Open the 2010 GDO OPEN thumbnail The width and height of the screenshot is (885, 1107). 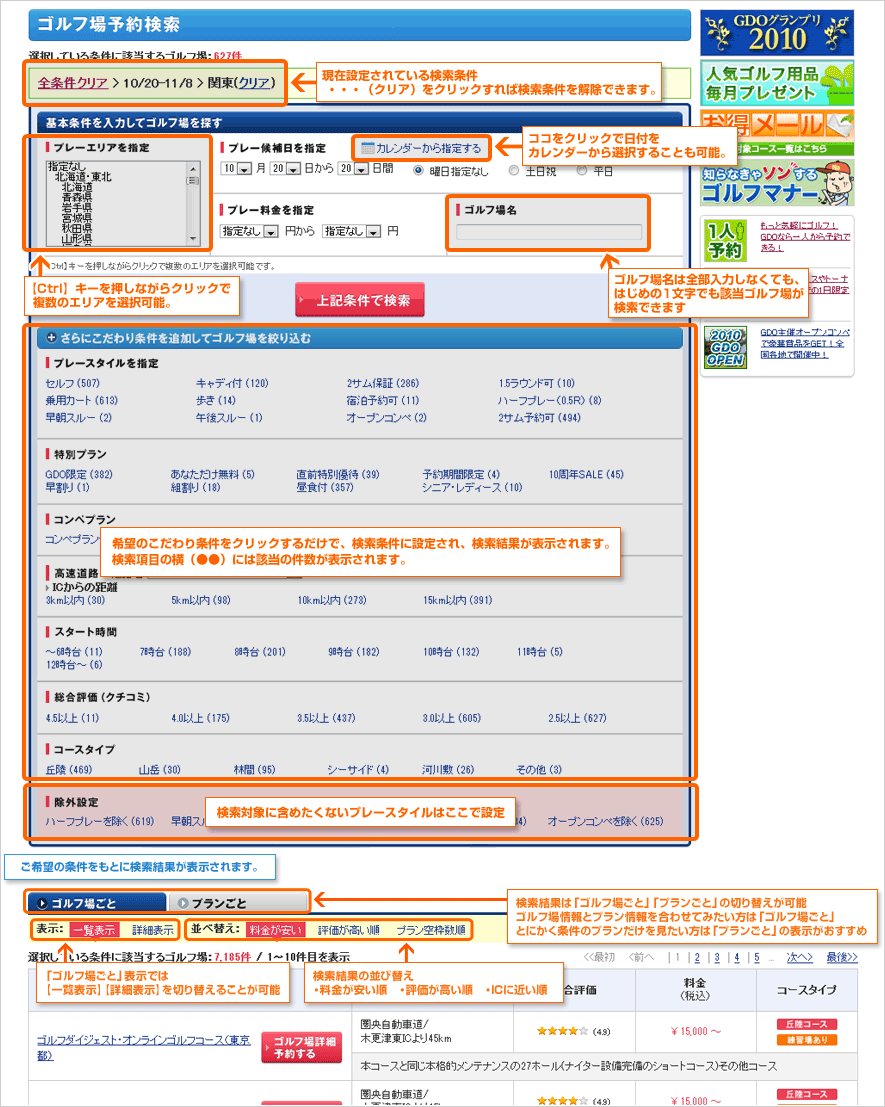click(x=725, y=347)
